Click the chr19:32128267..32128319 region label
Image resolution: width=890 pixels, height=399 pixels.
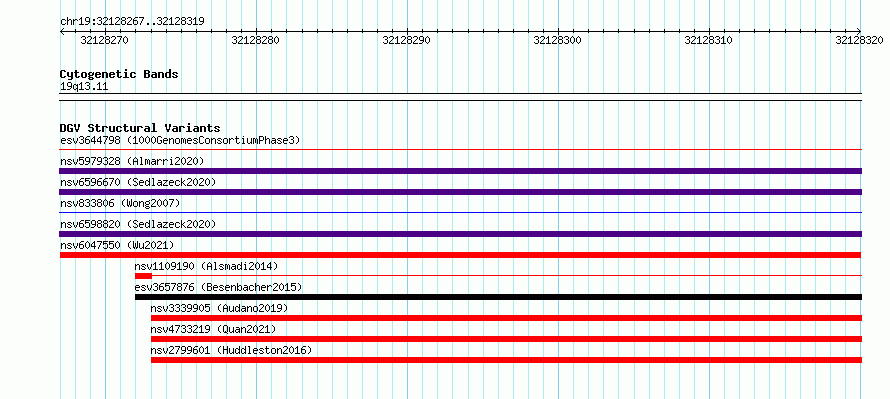(x=132, y=22)
